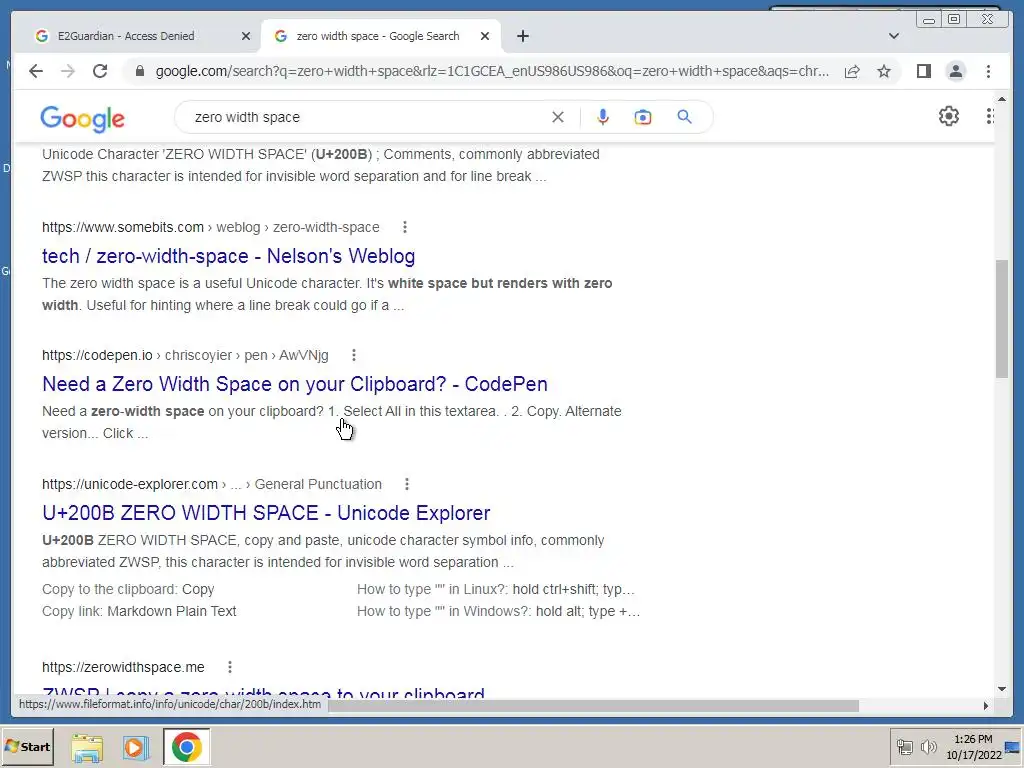Open Chrome's three-dot menu

coord(988,71)
